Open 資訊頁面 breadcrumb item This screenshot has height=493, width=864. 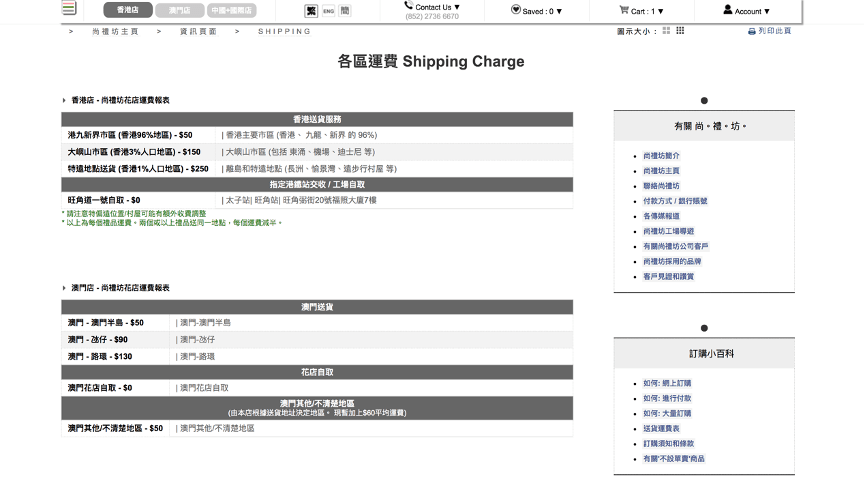coord(198,32)
